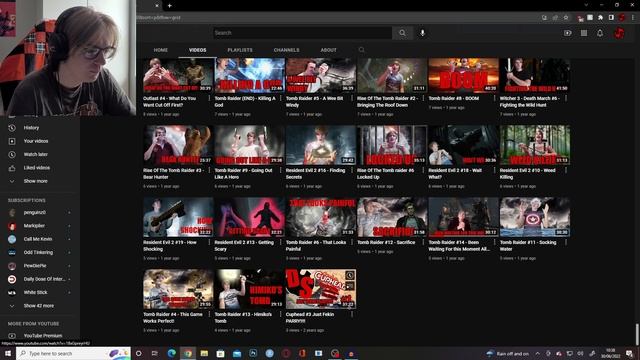Bookmark this page with the star icon
This screenshot has height=360, width=640.
click(x=566, y=18)
